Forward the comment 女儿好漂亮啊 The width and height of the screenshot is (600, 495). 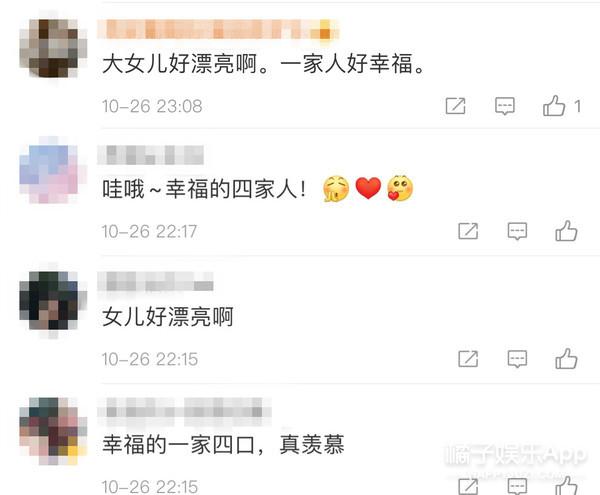[x=468, y=359]
